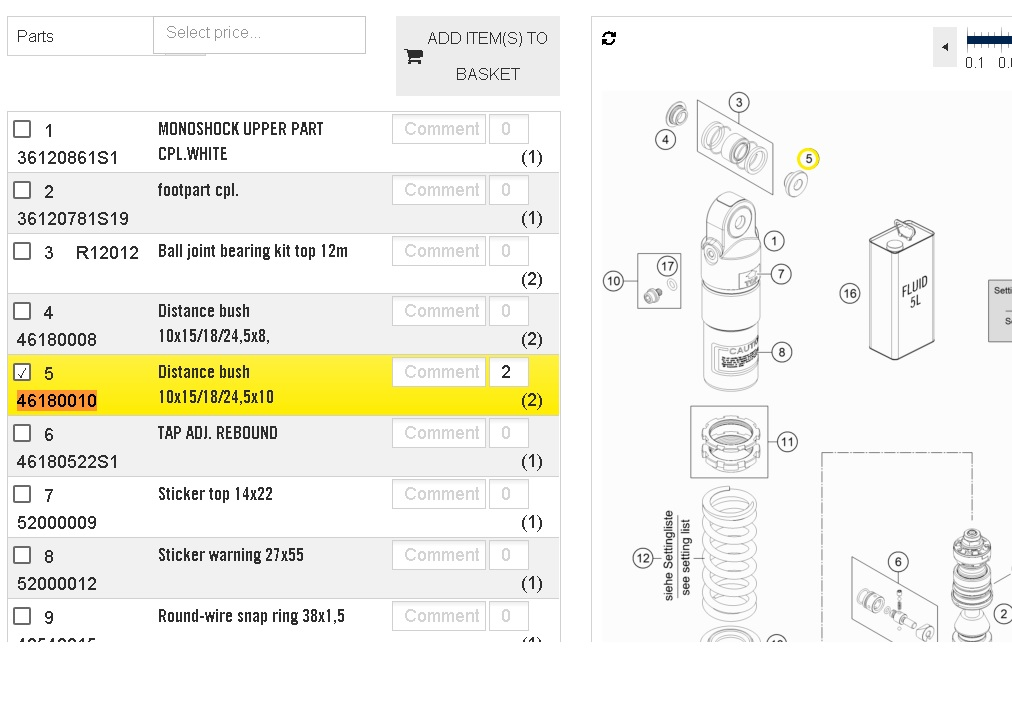Click the left arrow beside zoom slider
Screen dimensions: 1012x718
click(x=944, y=47)
